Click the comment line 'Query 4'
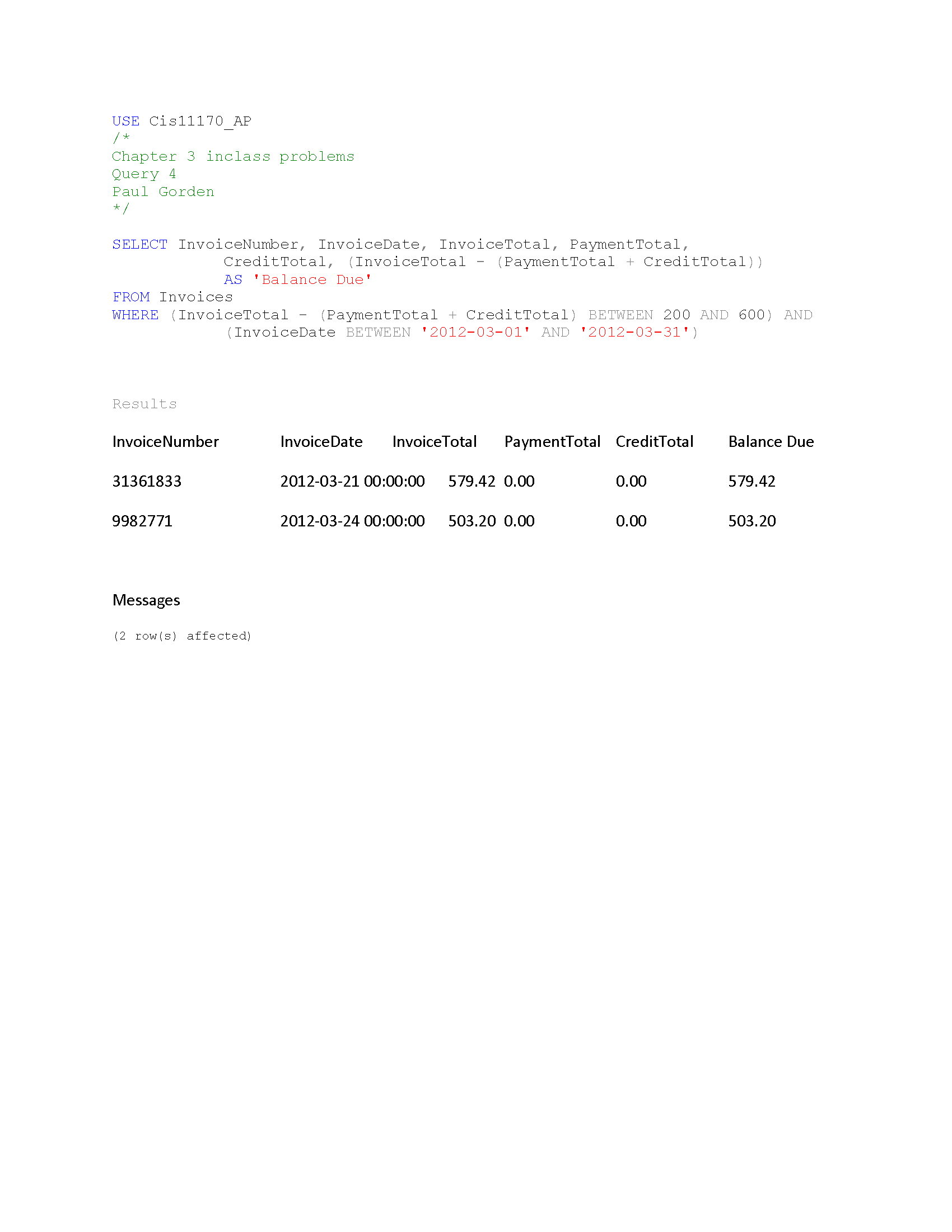 [x=144, y=174]
